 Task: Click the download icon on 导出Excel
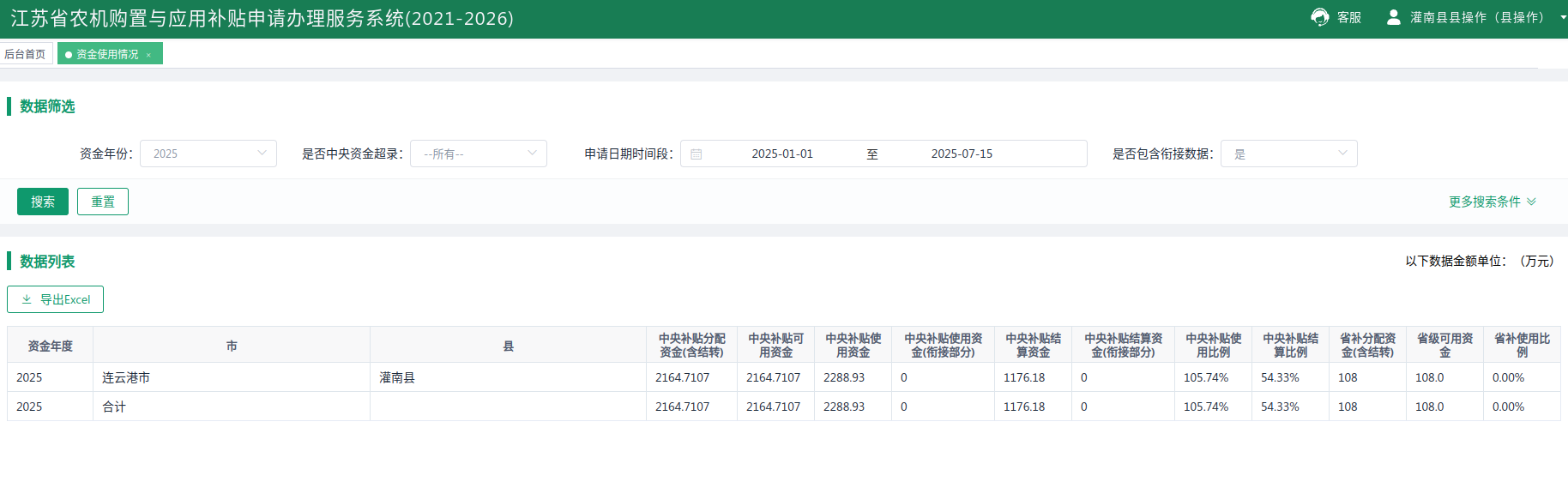tap(27, 299)
